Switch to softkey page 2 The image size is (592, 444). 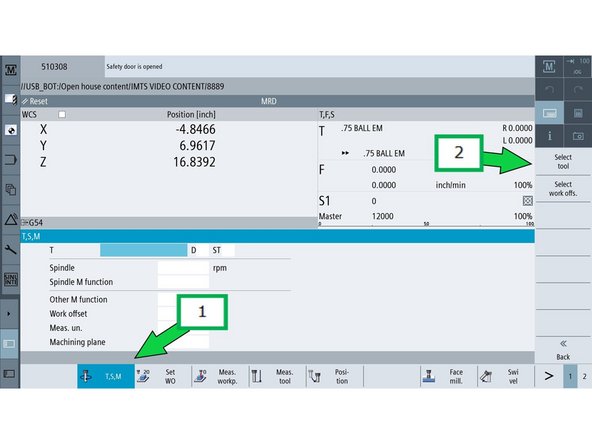tap(584, 376)
